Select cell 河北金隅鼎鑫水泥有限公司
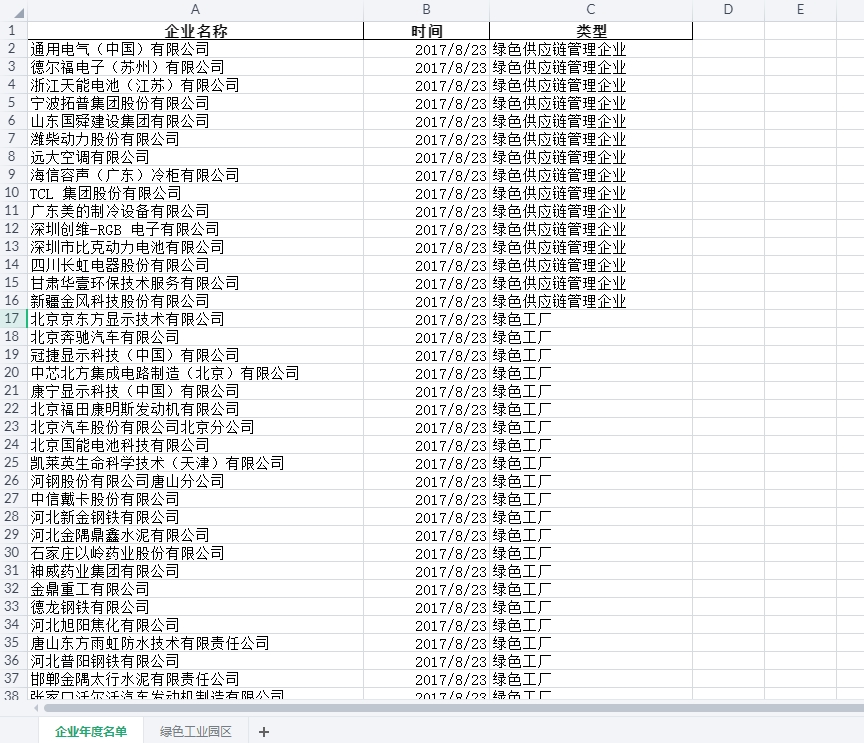 coord(196,535)
